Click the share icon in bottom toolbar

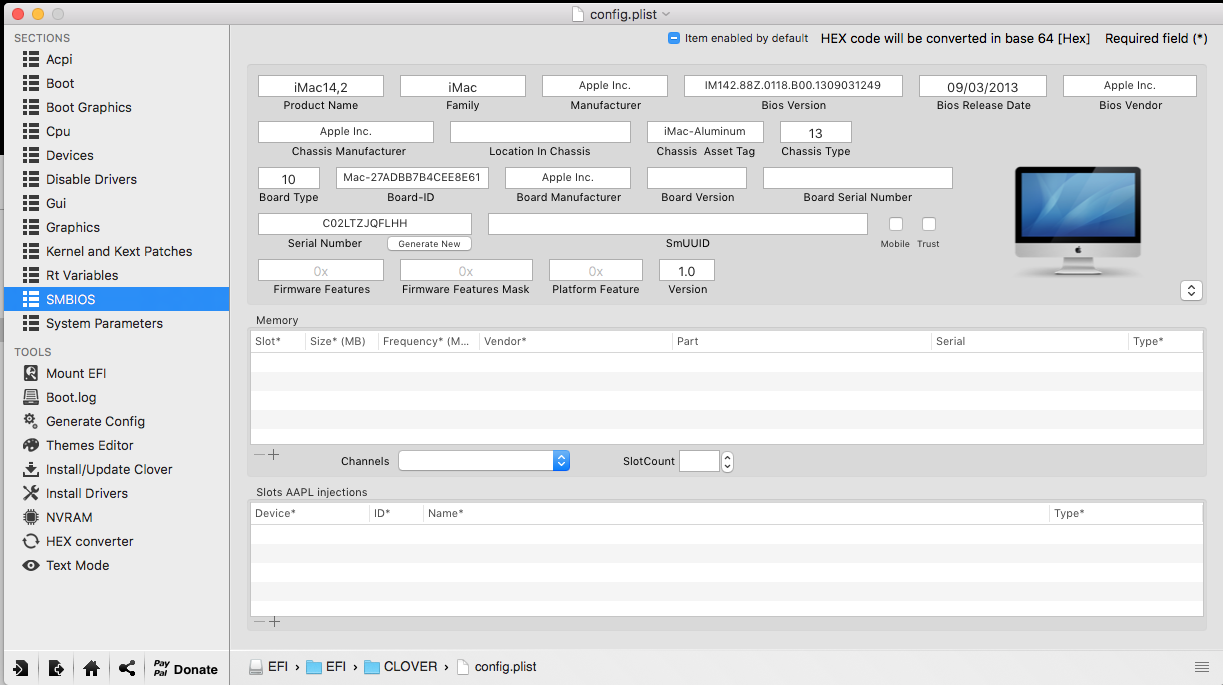127,668
